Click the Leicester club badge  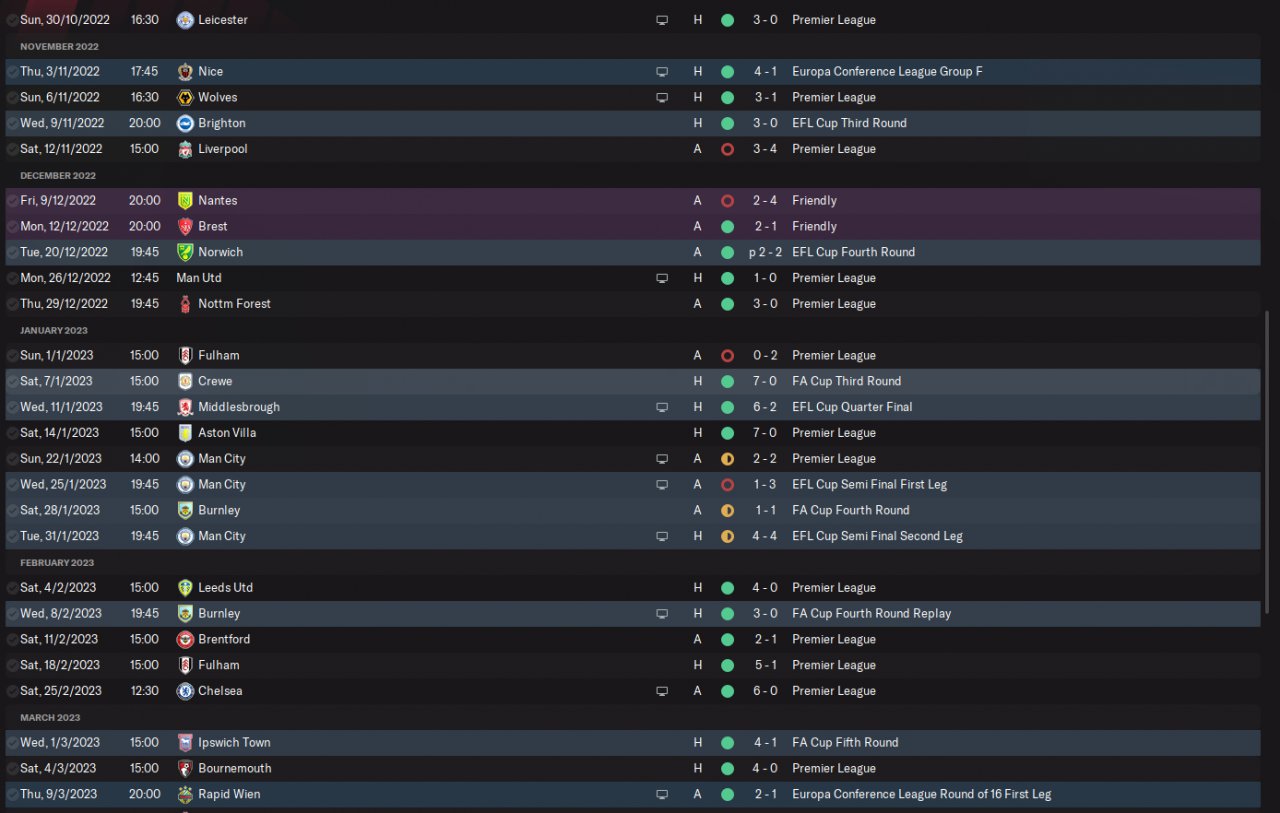tap(185, 20)
